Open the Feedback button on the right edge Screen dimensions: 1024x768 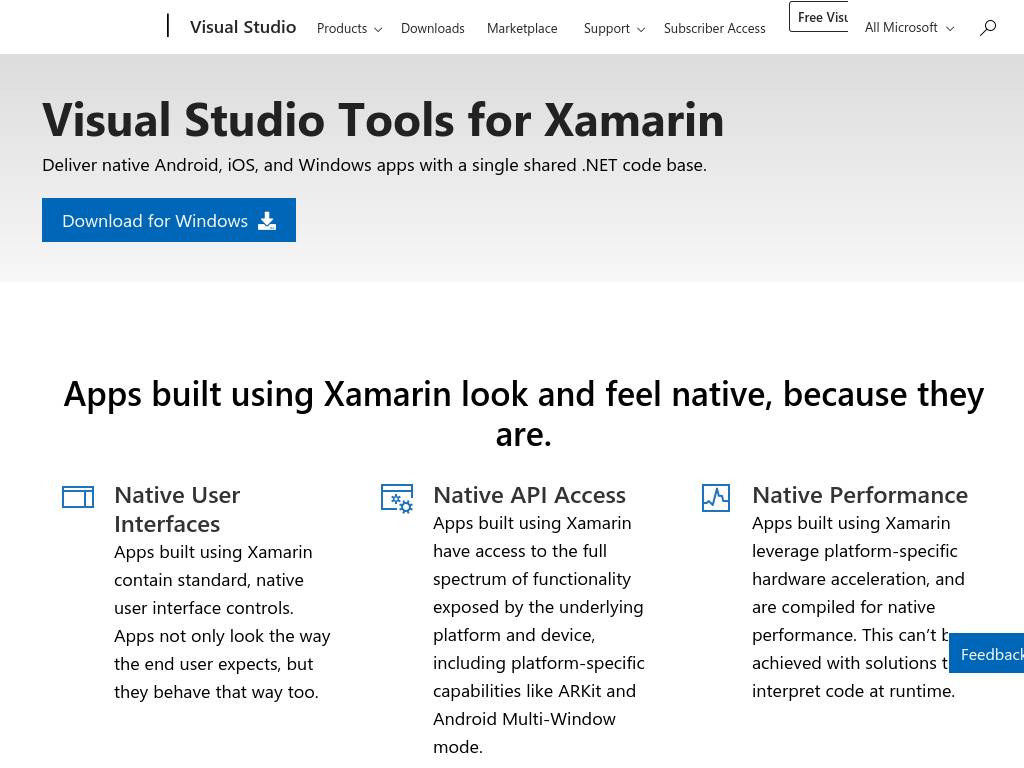(x=988, y=654)
